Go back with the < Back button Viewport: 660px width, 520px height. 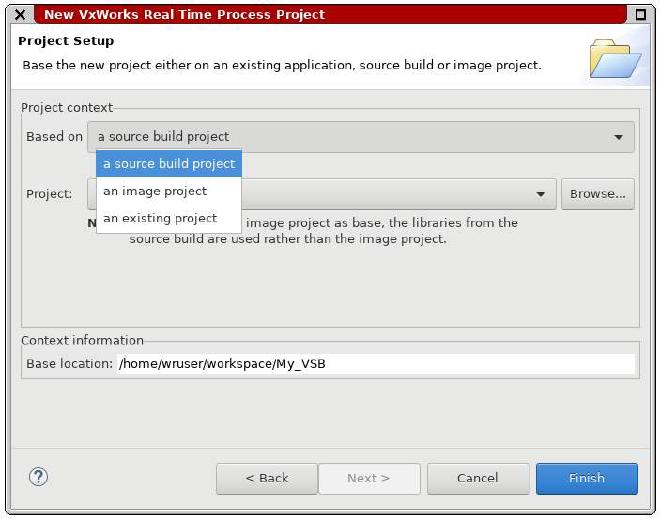(x=267, y=479)
